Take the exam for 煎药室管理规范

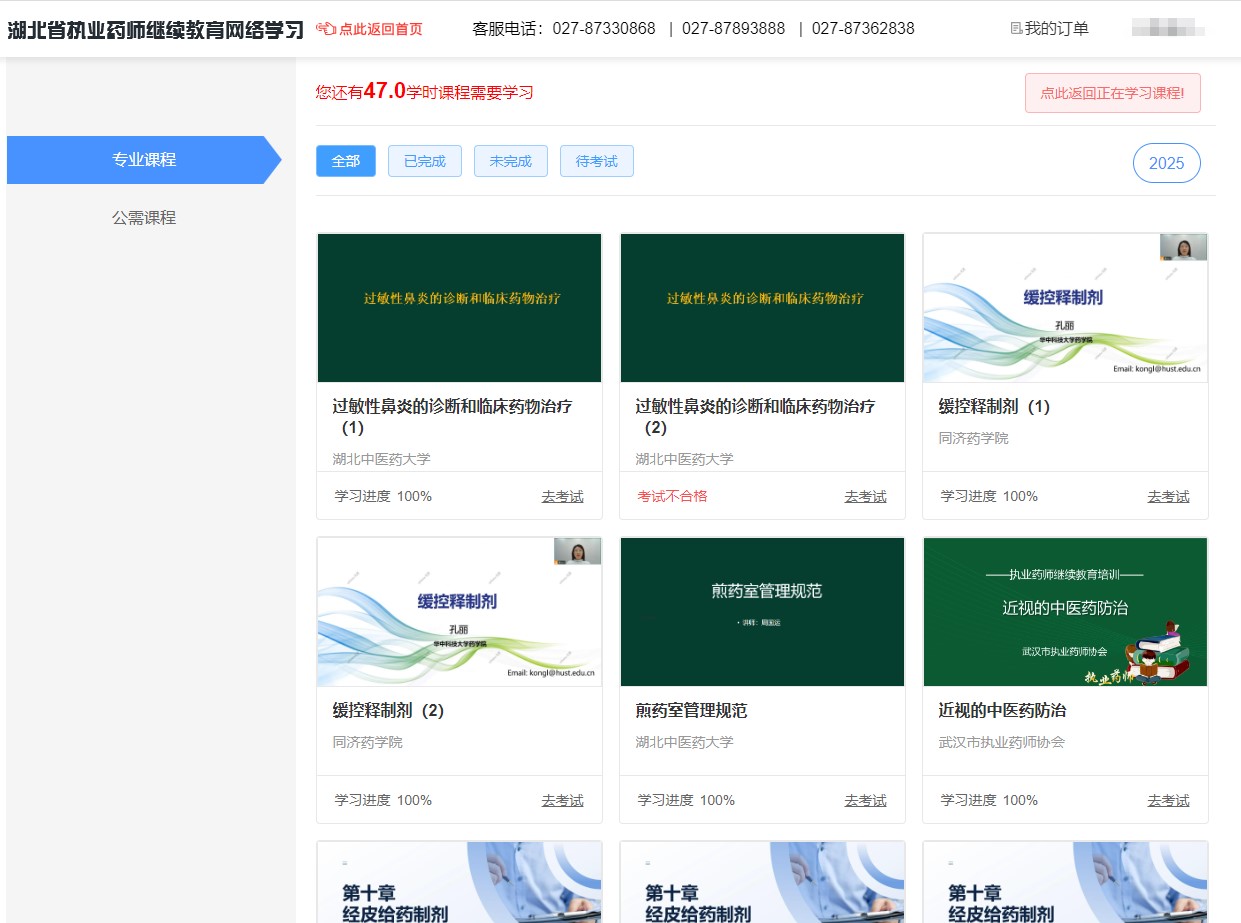[865, 800]
